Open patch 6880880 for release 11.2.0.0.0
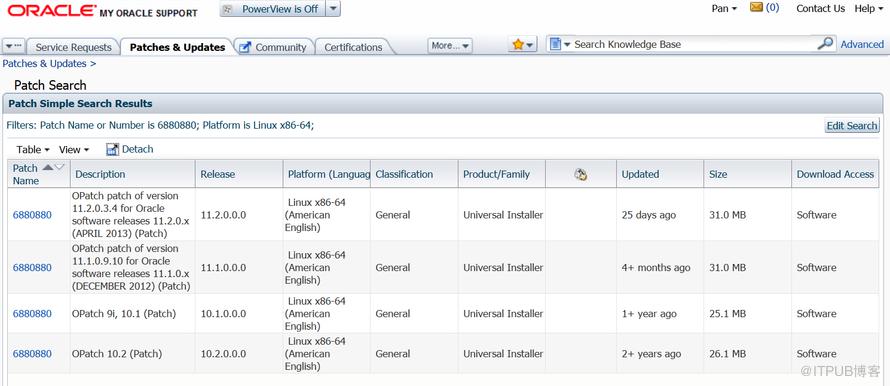 coord(32,215)
